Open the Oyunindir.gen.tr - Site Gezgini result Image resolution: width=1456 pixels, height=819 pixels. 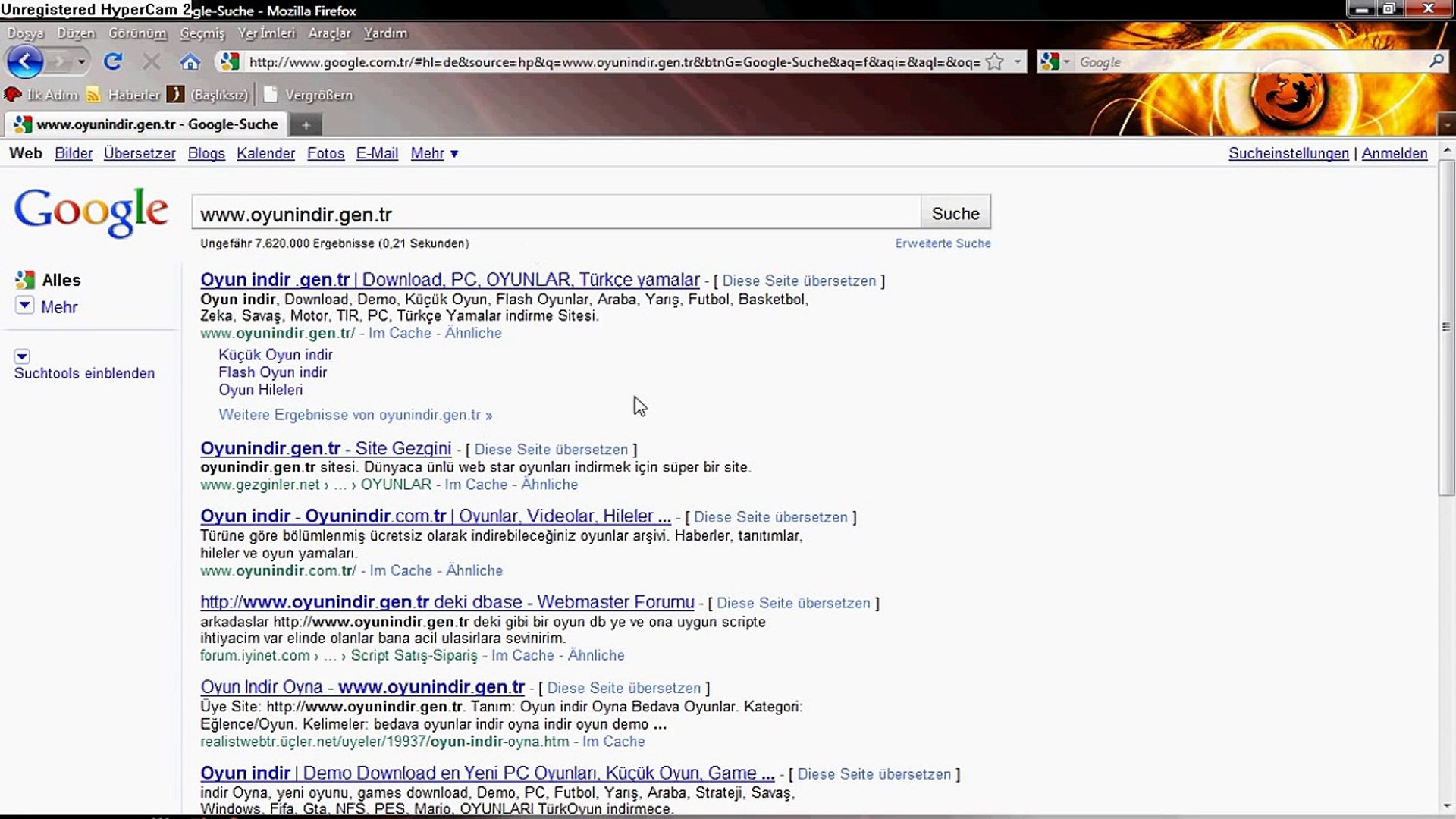pos(325,449)
